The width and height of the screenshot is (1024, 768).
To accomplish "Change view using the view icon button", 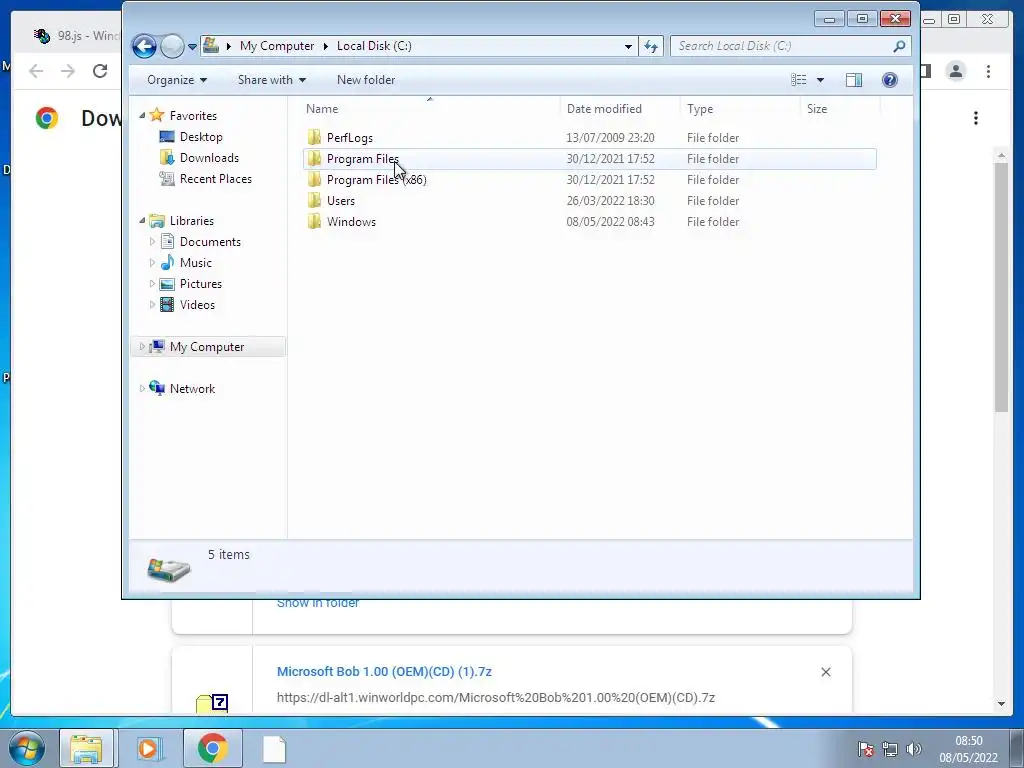I will [799, 80].
